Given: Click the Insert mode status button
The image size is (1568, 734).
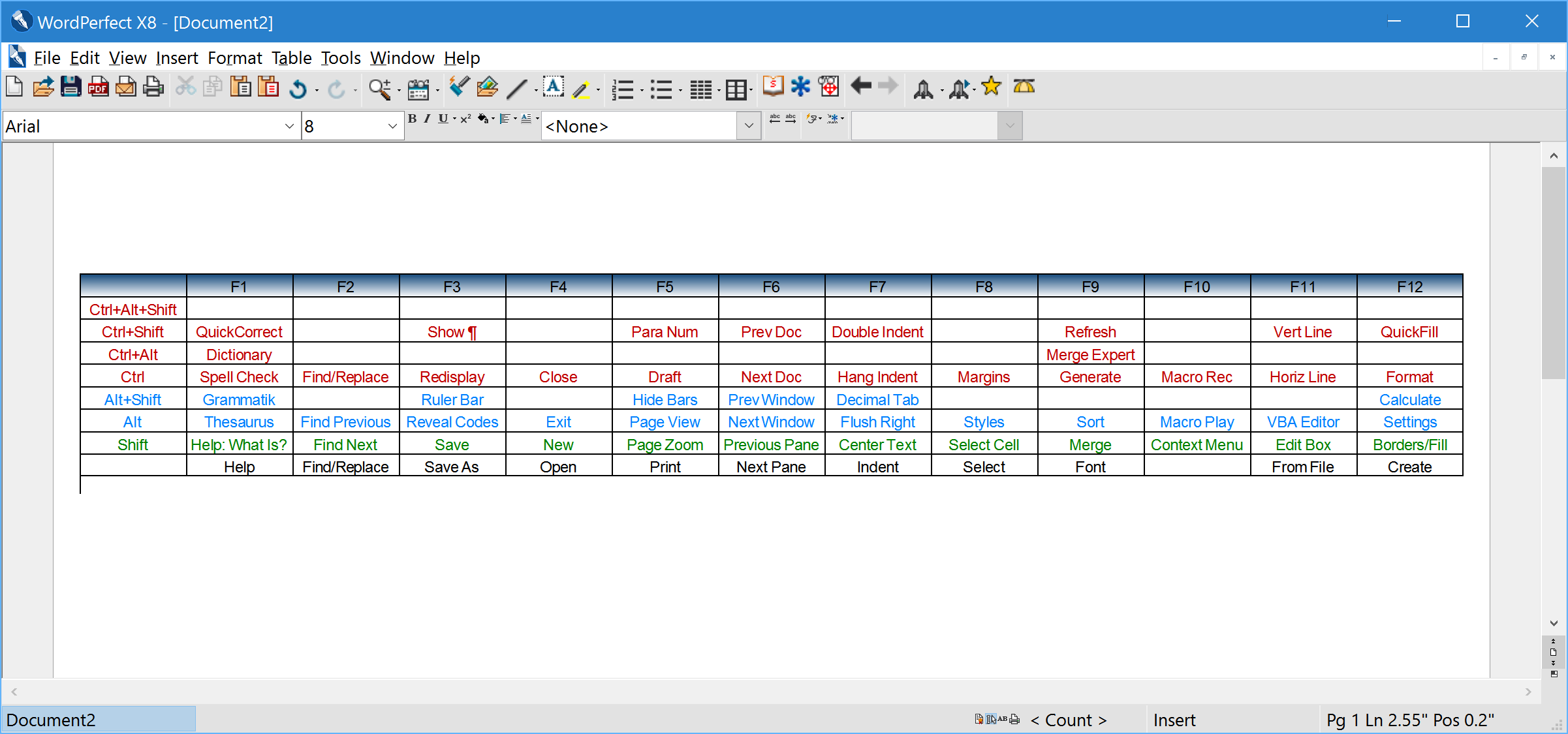Looking at the screenshot, I should click(x=1174, y=720).
